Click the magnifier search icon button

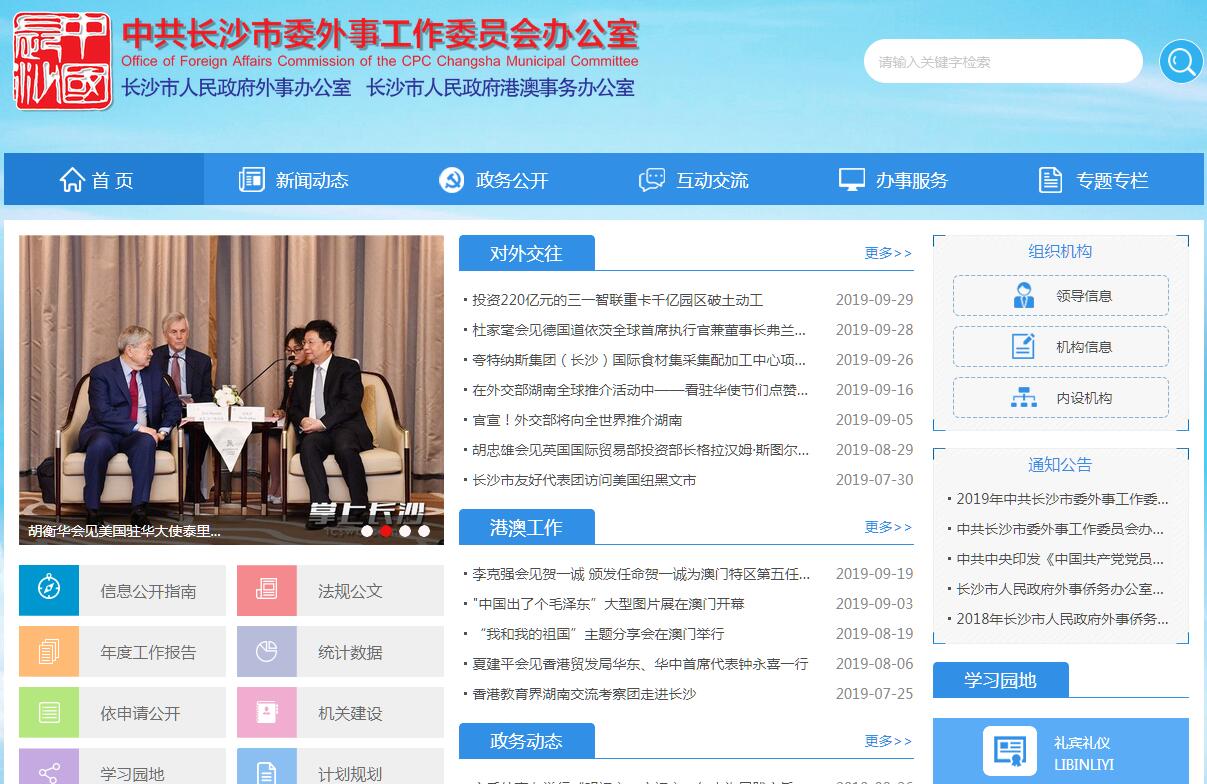tap(1180, 62)
